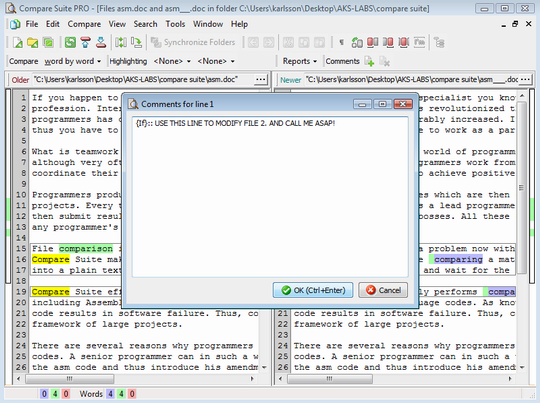Image resolution: width=540 pixels, height=403 pixels.
Task: Toggle the paragraph marks icon
Action: [x=341, y=42]
